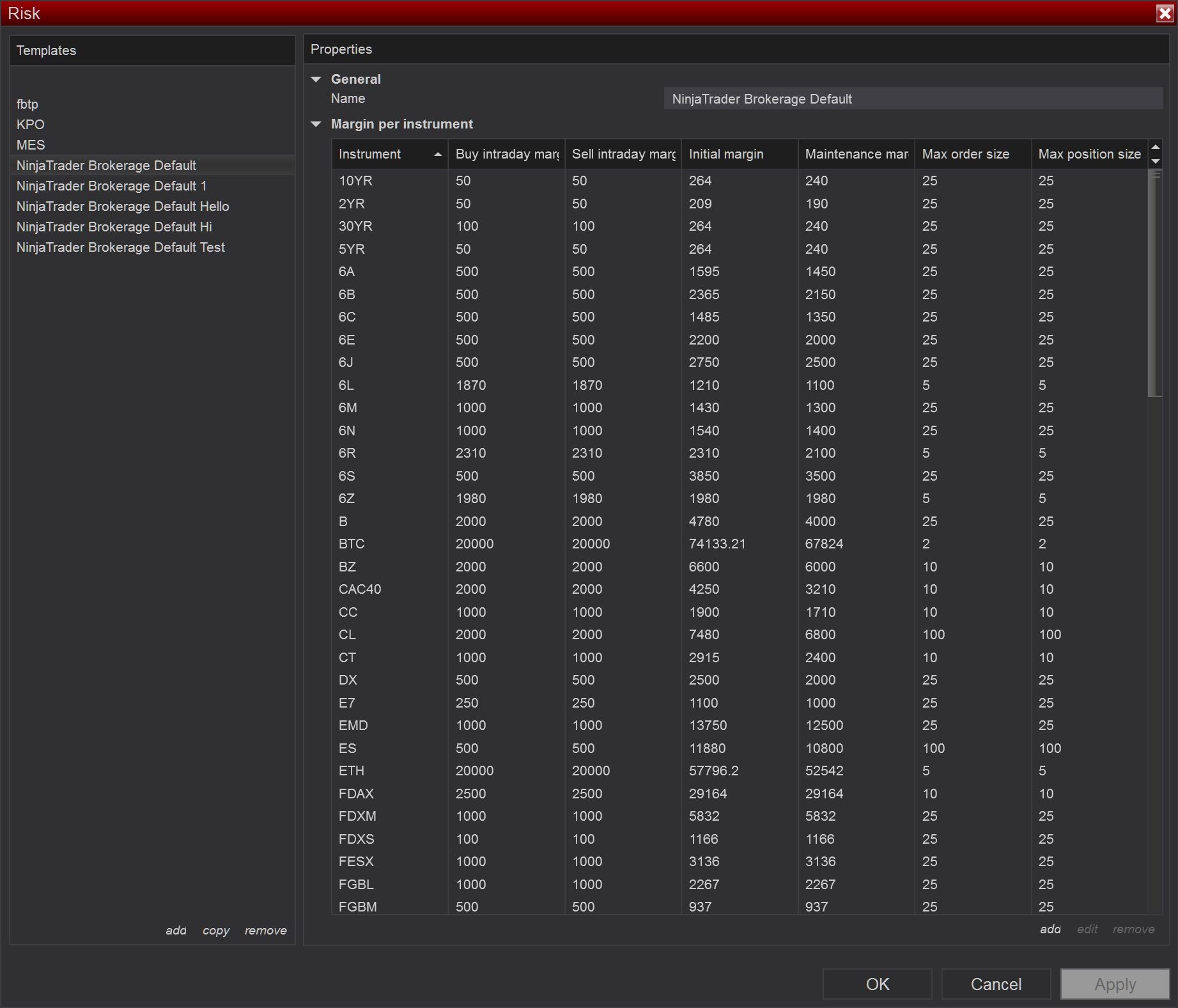The height and width of the screenshot is (1008, 1178).
Task: Select the 6A instrument row
Action: pyautogui.click(x=740, y=272)
